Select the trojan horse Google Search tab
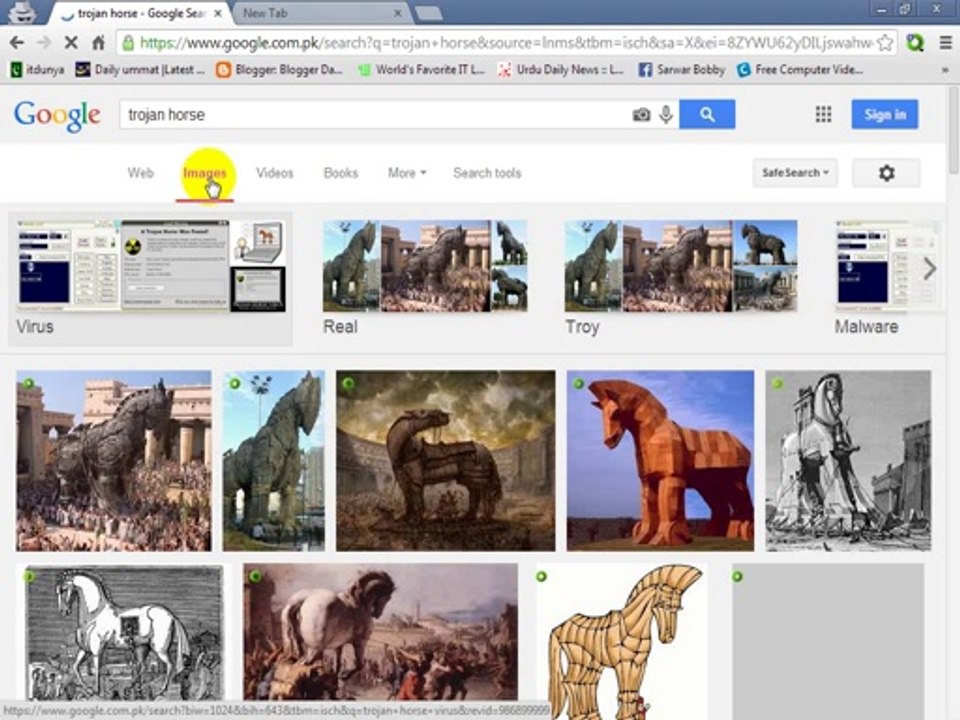The width and height of the screenshot is (960, 720). [141, 13]
